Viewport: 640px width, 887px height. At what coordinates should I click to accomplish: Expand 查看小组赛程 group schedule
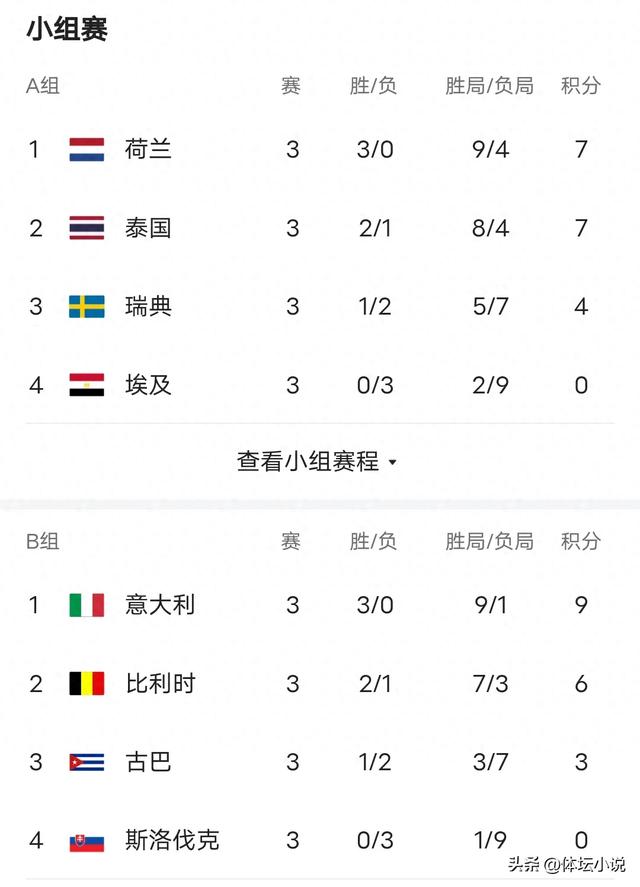(x=316, y=462)
